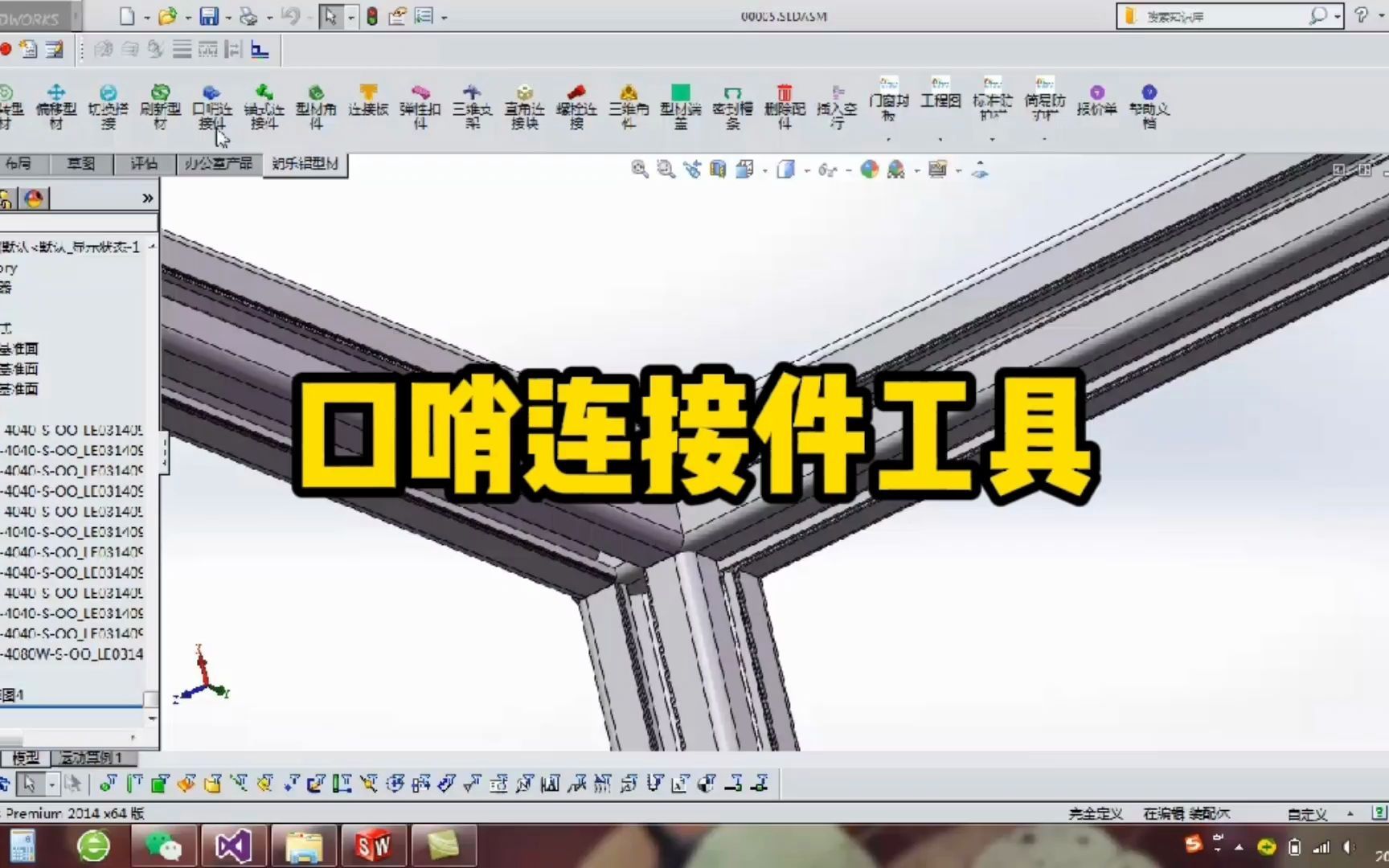Screen dimensions: 1389x868
Task: Click the Rebuild traffic light icon
Action: coord(372,16)
